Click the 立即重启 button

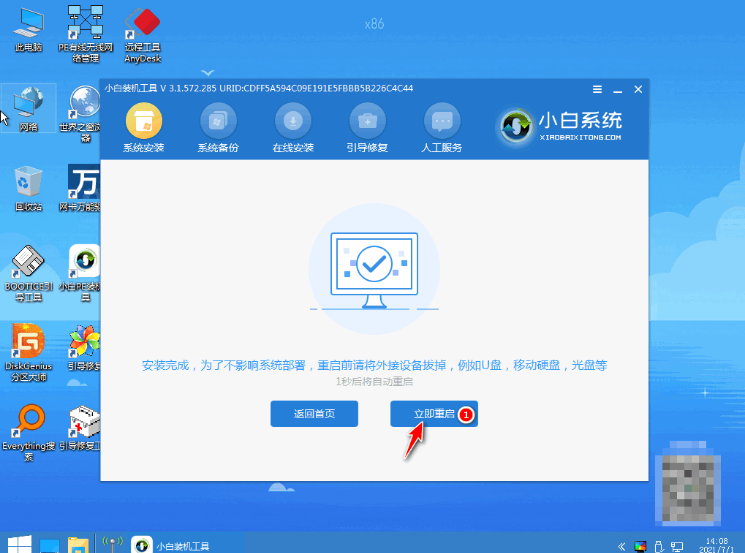pos(434,414)
